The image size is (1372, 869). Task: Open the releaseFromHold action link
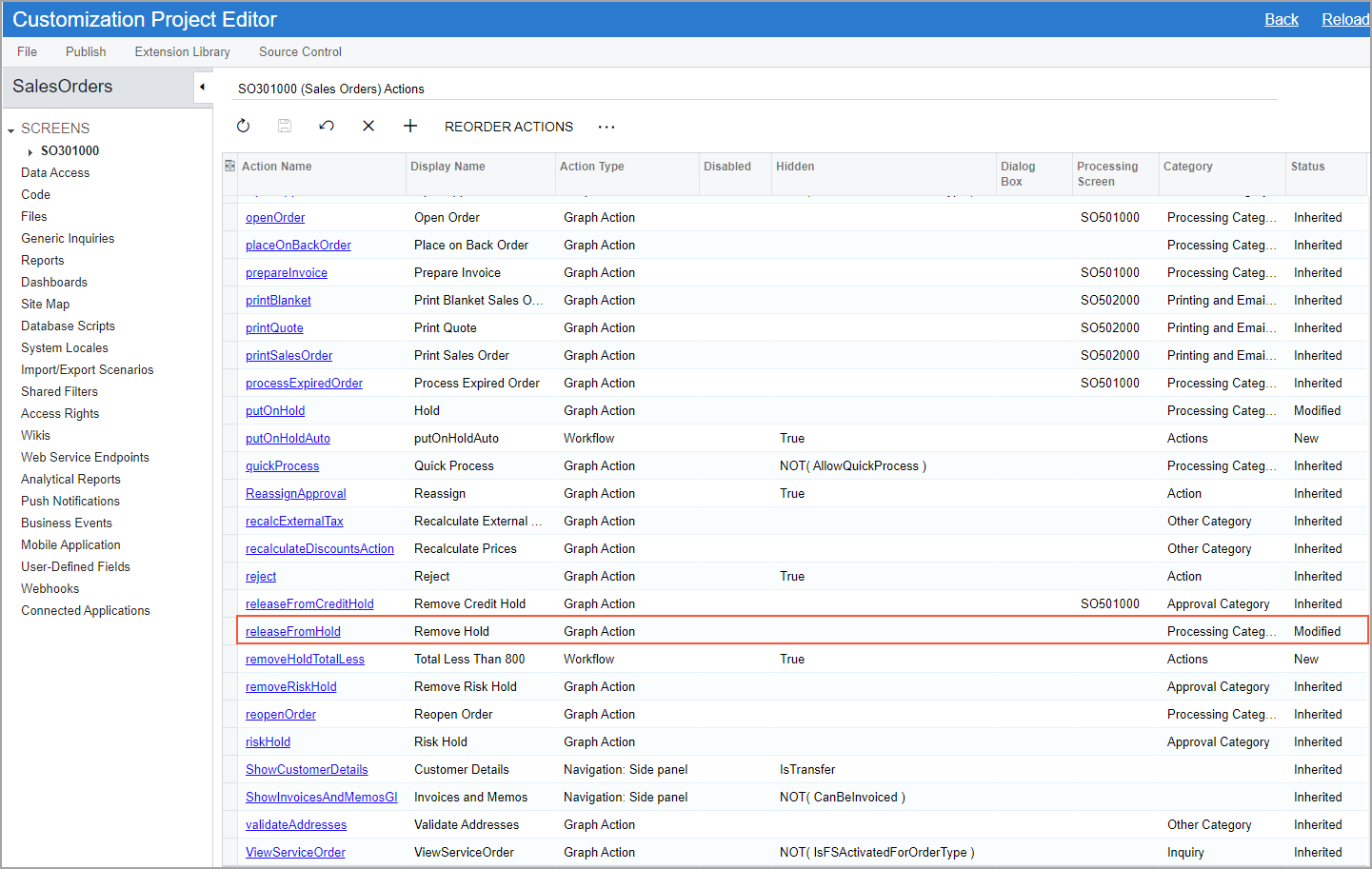click(292, 631)
